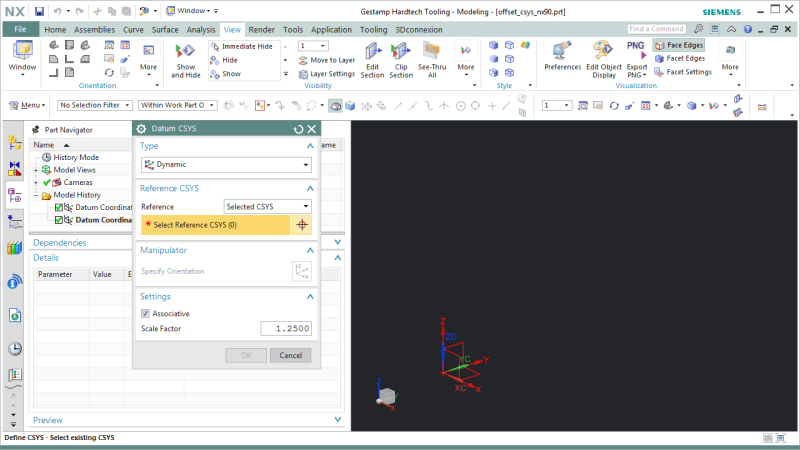The height and width of the screenshot is (450, 800).
Task: Switch to the Analysis tab
Action: tap(201, 30)
